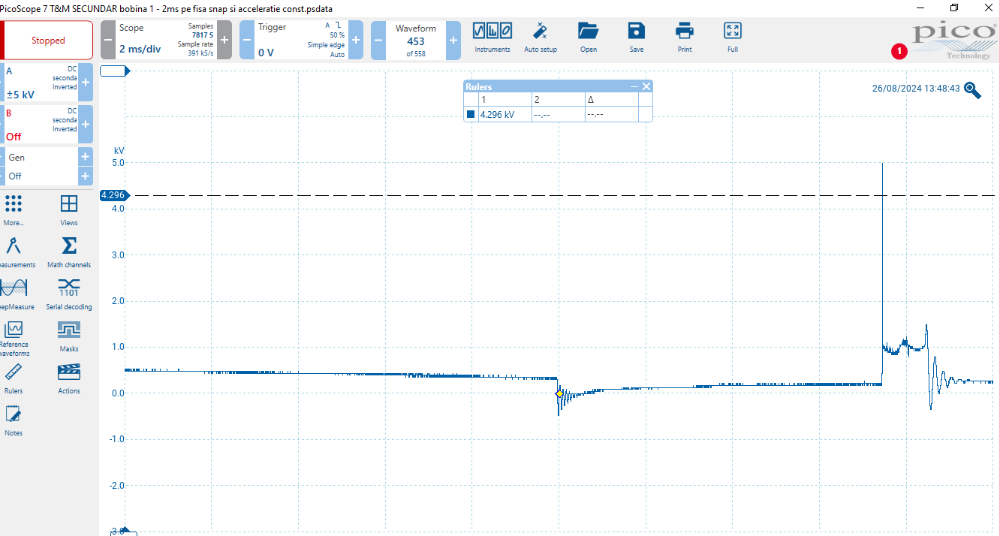
Task: Open More tools menu
Action: [13, 209]
